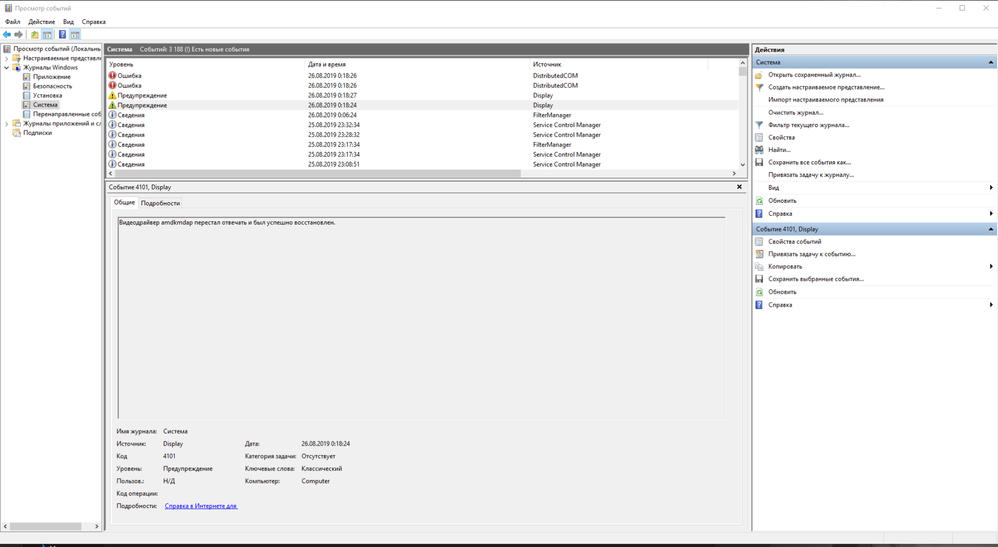Image resolution: width=998 pixels, height=547 pixels.
Task: Open the Справка menu in menu bar
Action: tap(94, 22)
